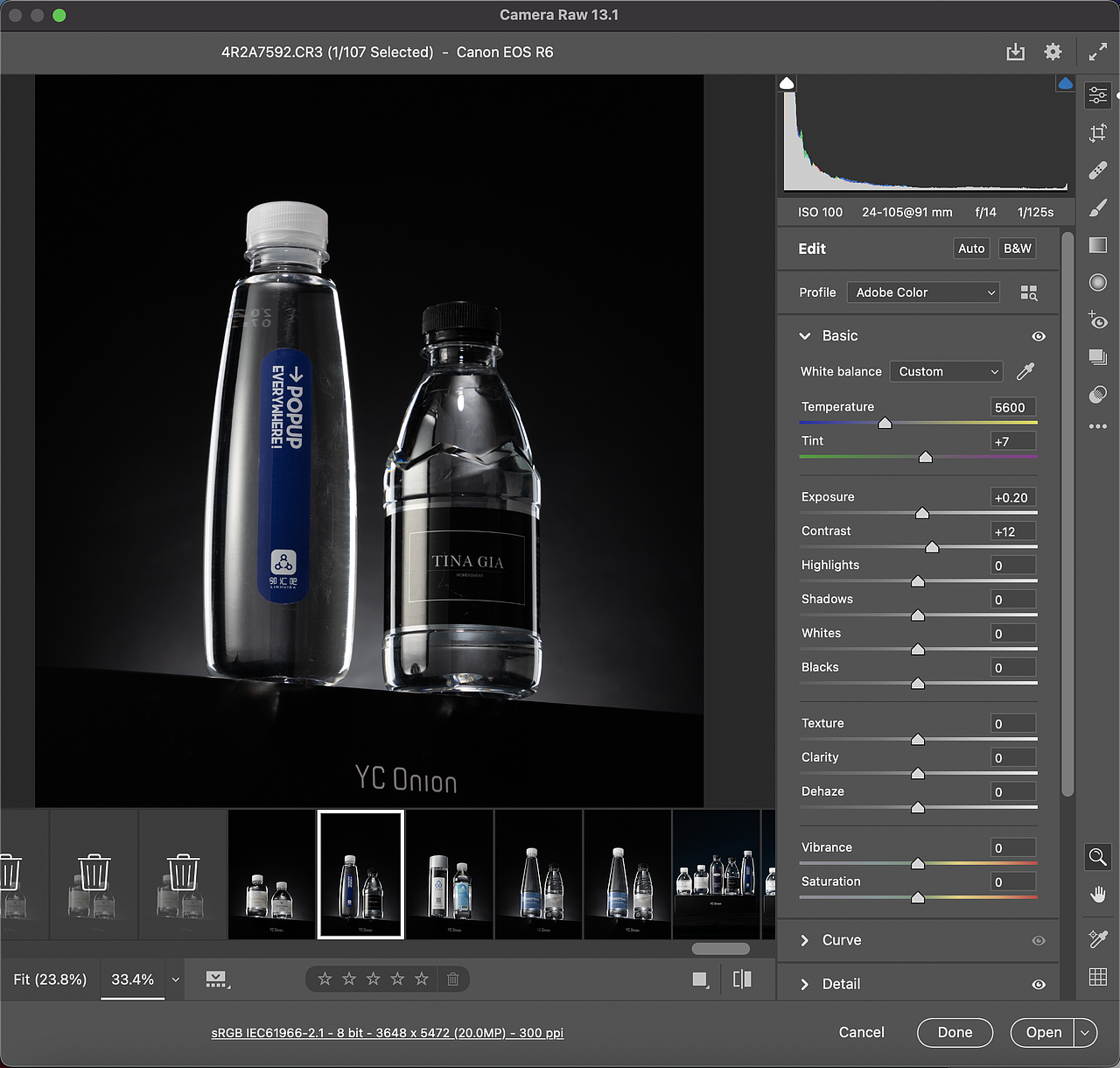
Task: Open the Edit panel tool
Action: pyautogui.click(x=1098, y=95)
